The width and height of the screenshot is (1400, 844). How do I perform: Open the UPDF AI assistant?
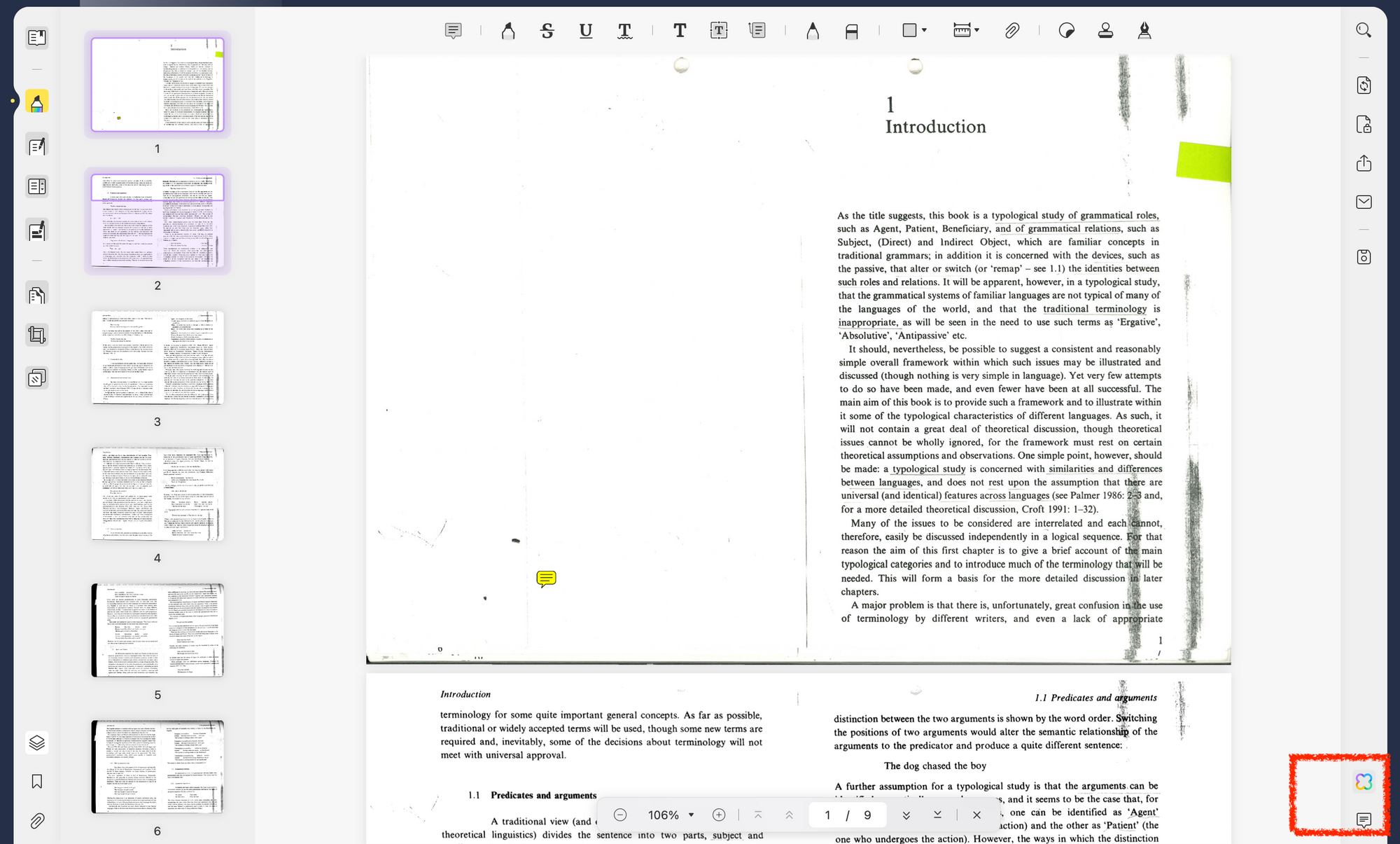(x=1364, y=782)
